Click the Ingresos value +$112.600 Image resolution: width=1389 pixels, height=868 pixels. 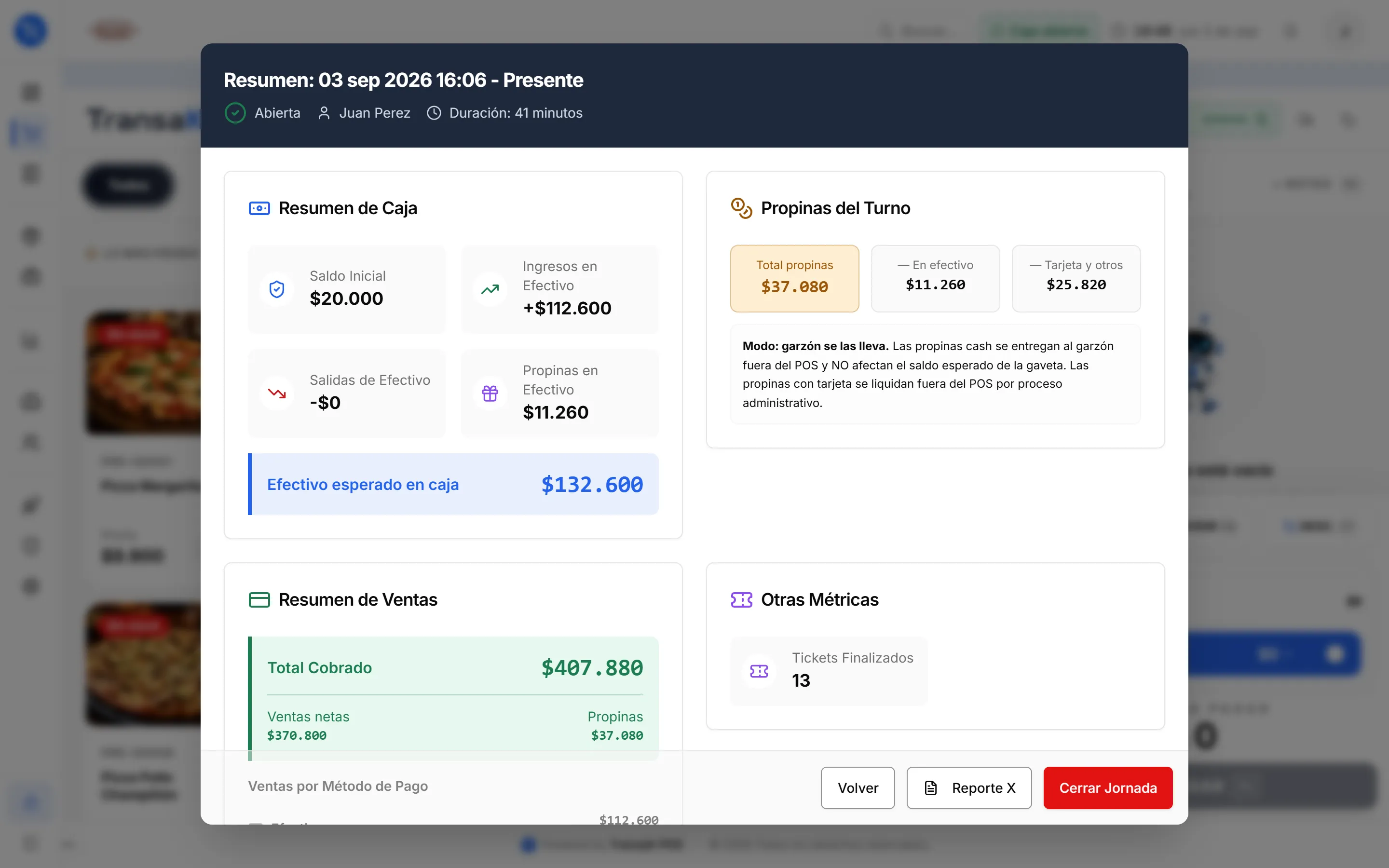point(567,308)
